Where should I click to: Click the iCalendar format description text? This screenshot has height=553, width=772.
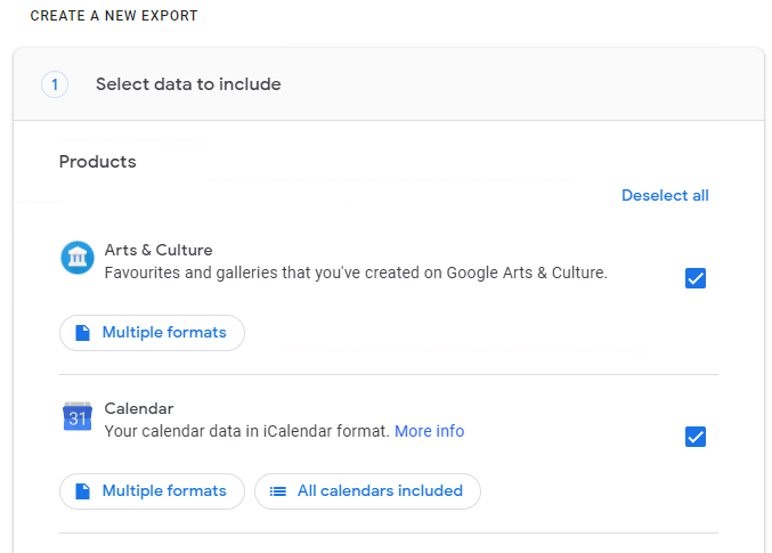[246, 431]
